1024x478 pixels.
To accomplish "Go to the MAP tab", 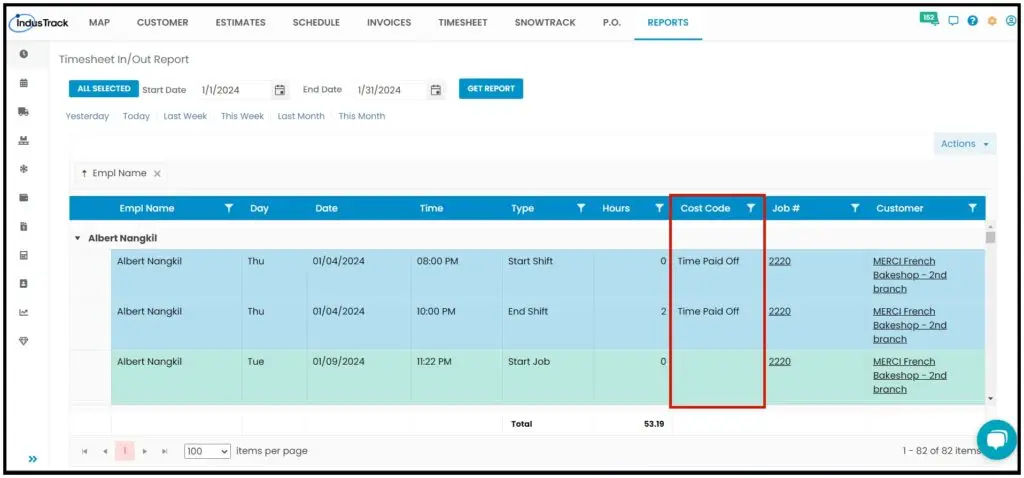I will [x=99, y=22].
